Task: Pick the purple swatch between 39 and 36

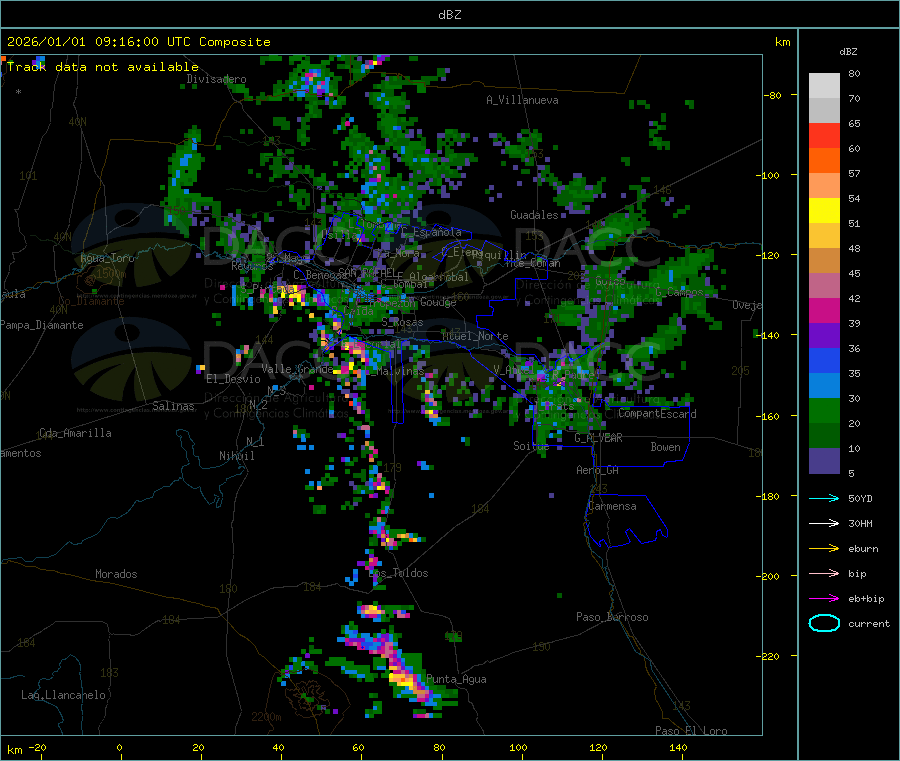Action: [x=824, y=336]
